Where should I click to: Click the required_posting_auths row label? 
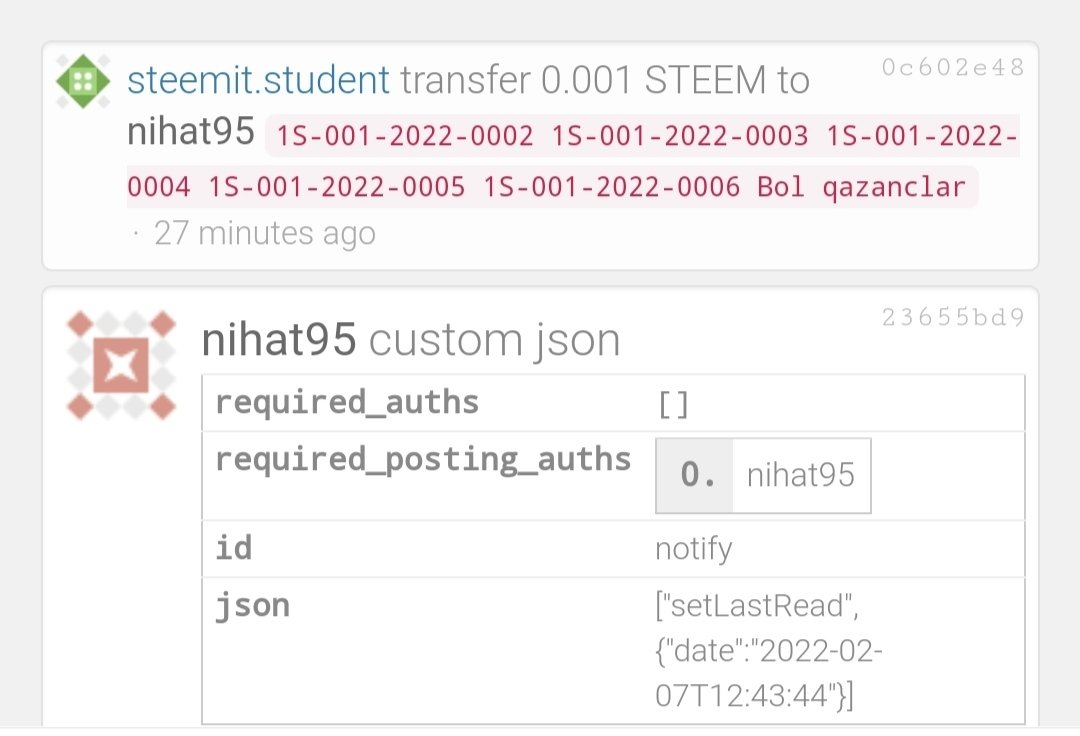pos(423,460)
